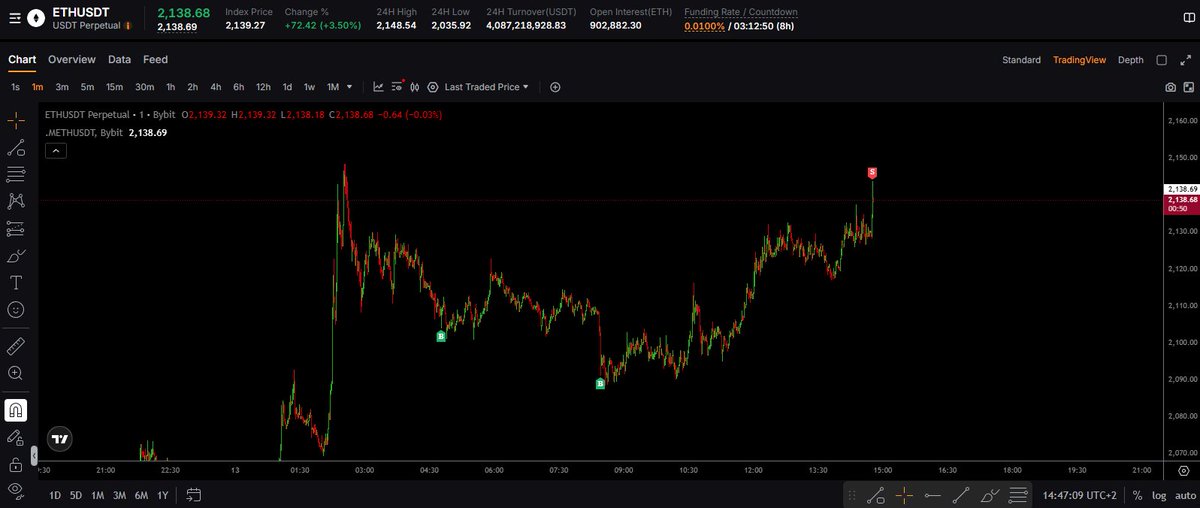
Task: Click the TradingView logo on chart
Action: pos(61,439)
